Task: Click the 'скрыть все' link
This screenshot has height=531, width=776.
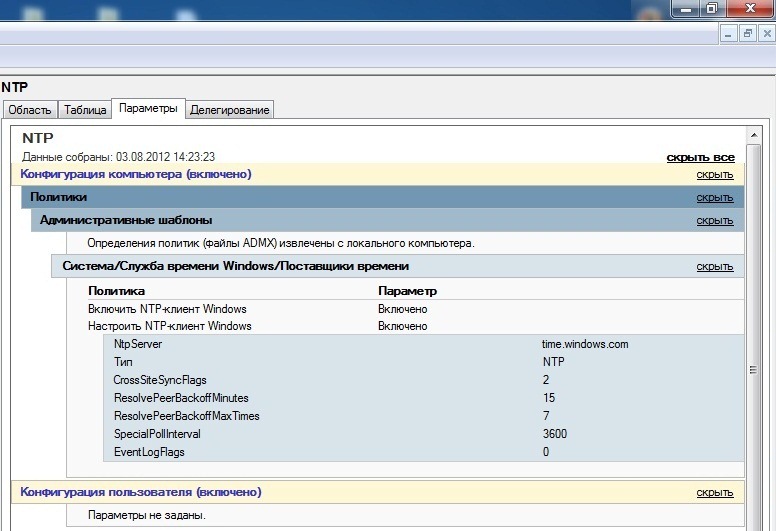Action: [x=700, y=157]
